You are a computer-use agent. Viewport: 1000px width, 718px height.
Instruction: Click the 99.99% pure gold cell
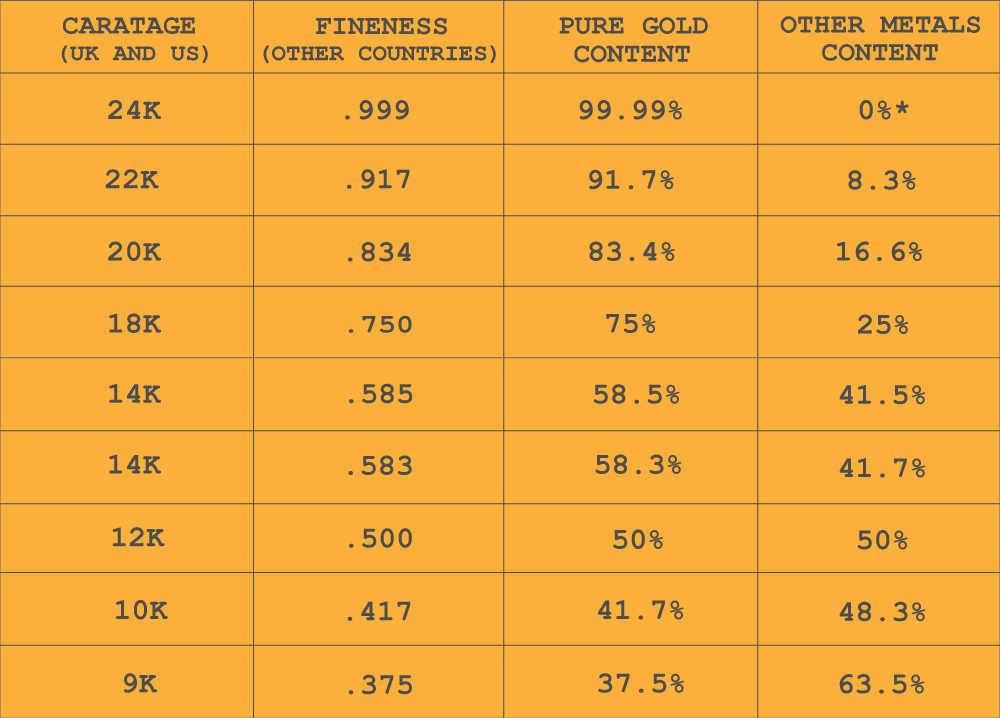(x=631, y=110)
